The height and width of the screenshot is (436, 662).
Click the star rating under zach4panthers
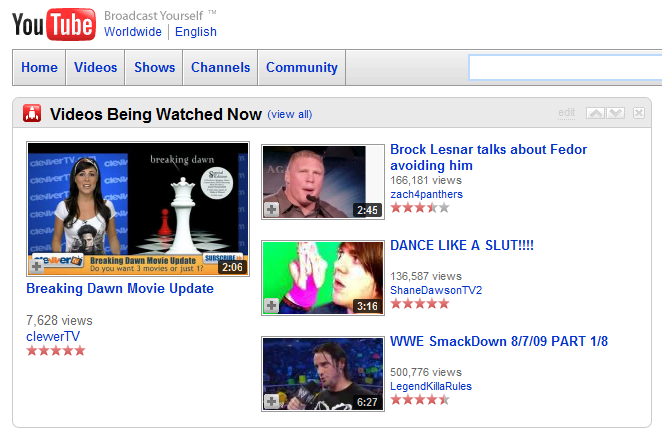click(x=420, y=208)
